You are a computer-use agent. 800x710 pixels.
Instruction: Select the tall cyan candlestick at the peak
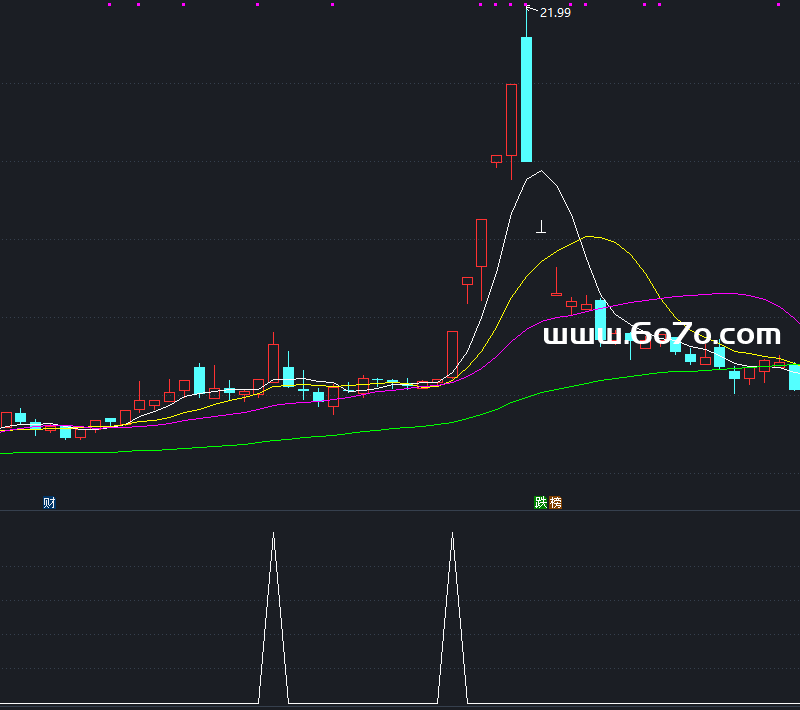(526, 99)
